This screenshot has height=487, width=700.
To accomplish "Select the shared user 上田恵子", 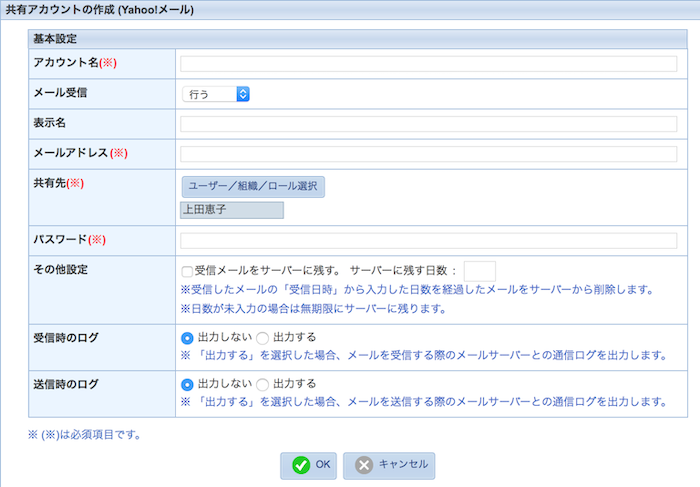I will pos(232,210).
